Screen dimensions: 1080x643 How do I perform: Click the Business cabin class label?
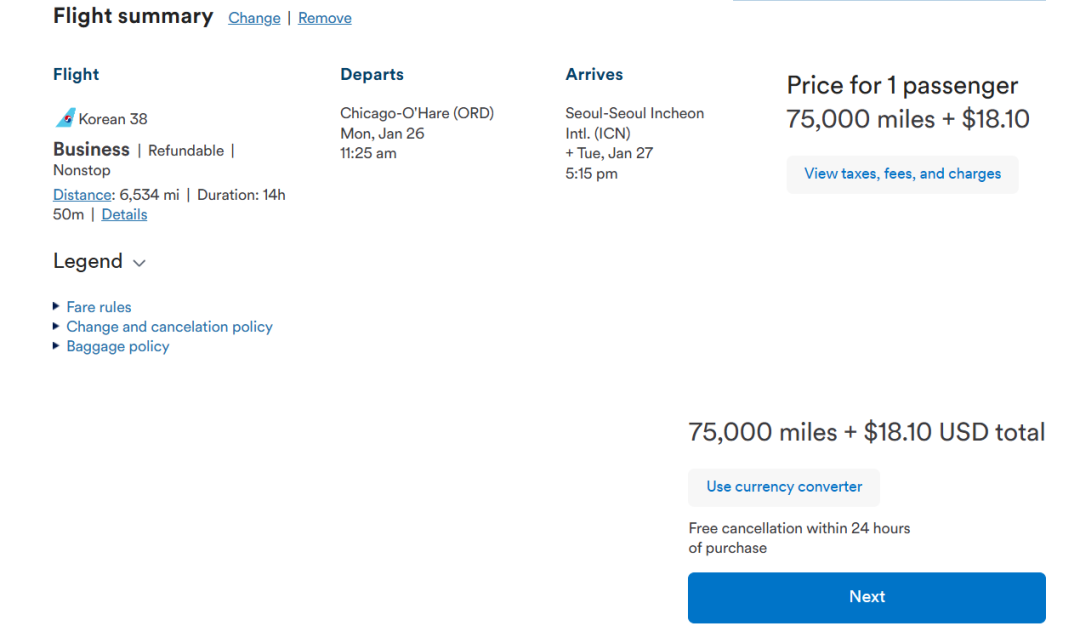tap(91, 150)
